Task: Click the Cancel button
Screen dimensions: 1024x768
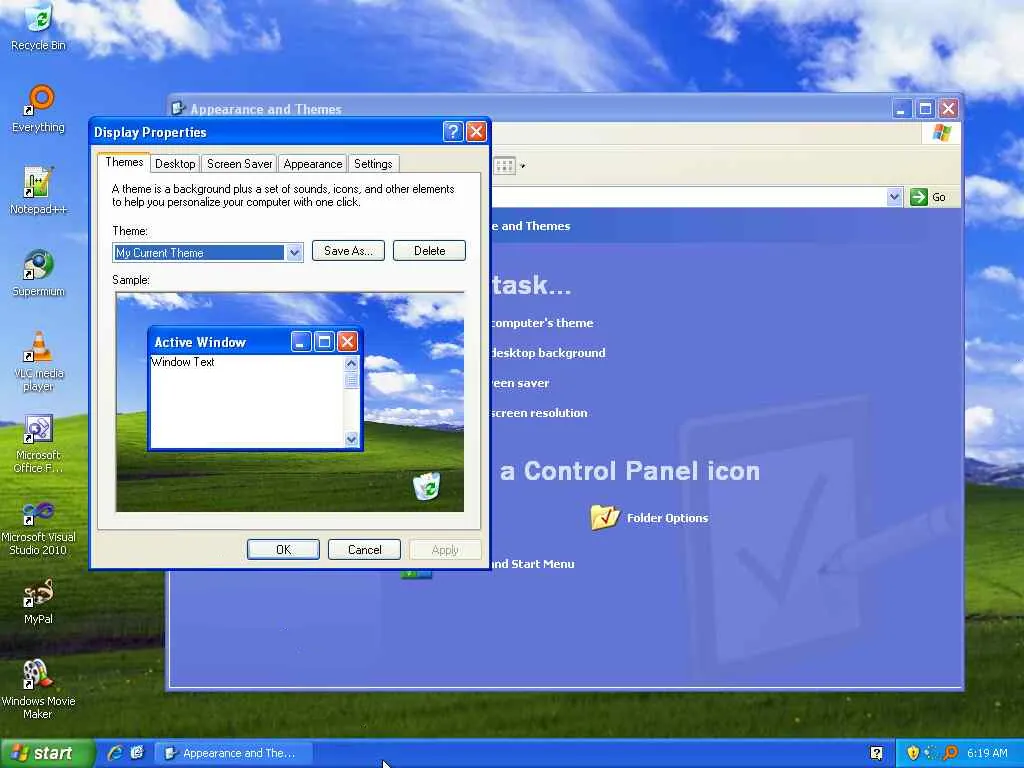Action: point(364,550)
